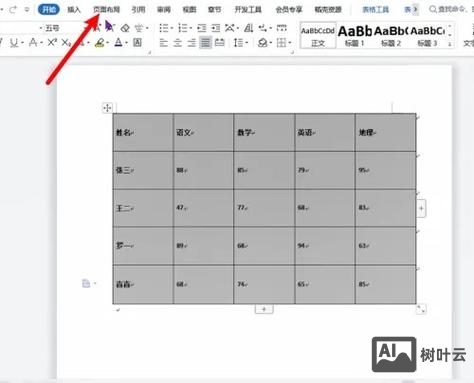Viewport: 474px width, 383px height.
Task: Open the 开发工具 tab
Action: click(x=248, y=10)
